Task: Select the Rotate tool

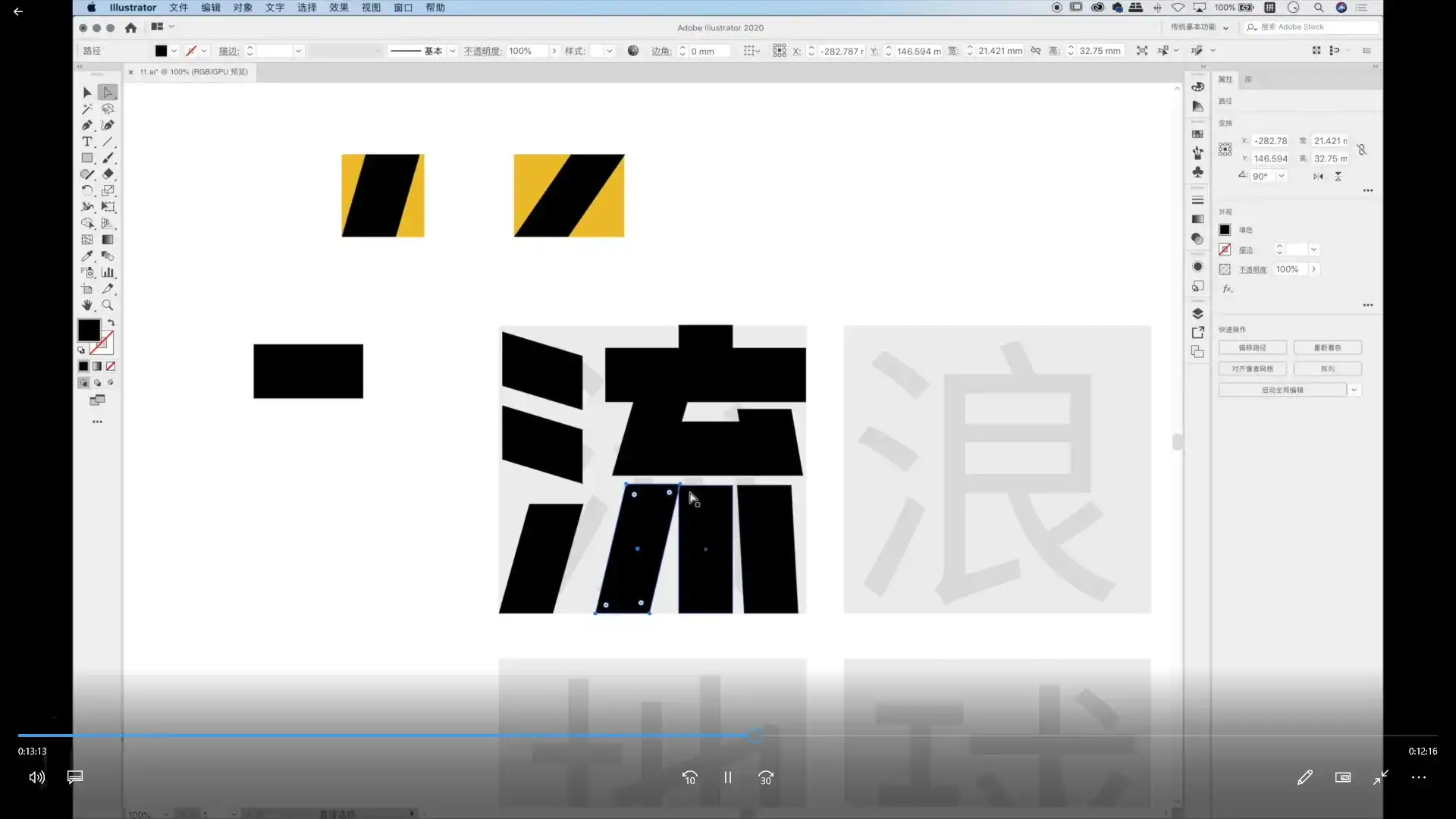Action: point(87,190)
